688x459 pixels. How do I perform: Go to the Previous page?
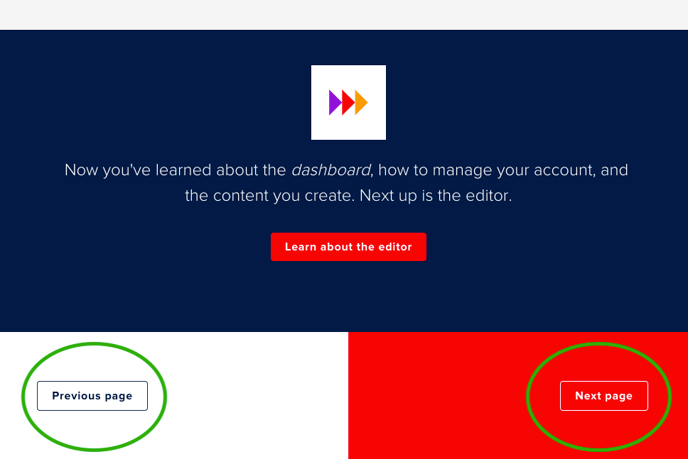tap(92, 396)
